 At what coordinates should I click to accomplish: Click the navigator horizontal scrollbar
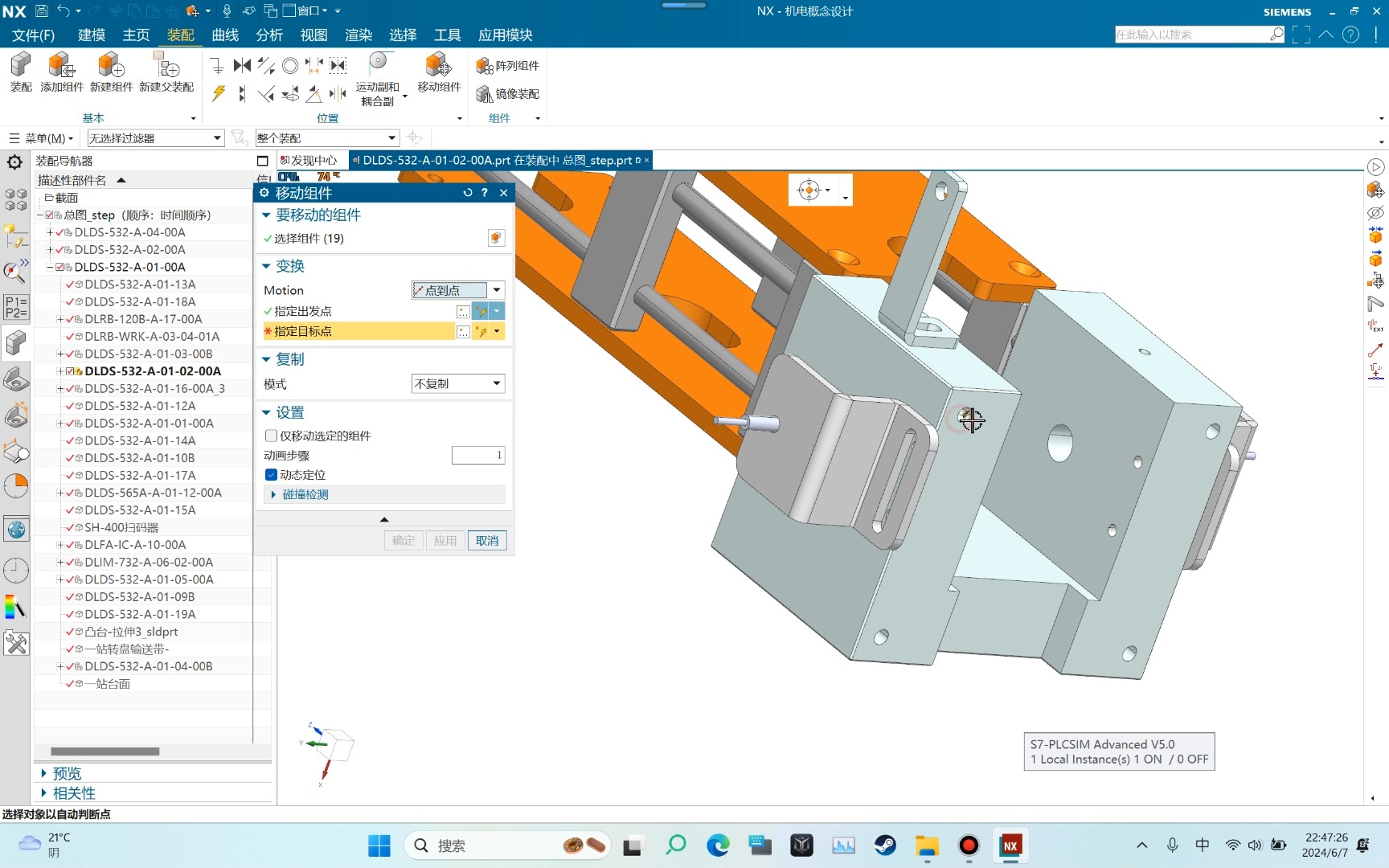104,751
